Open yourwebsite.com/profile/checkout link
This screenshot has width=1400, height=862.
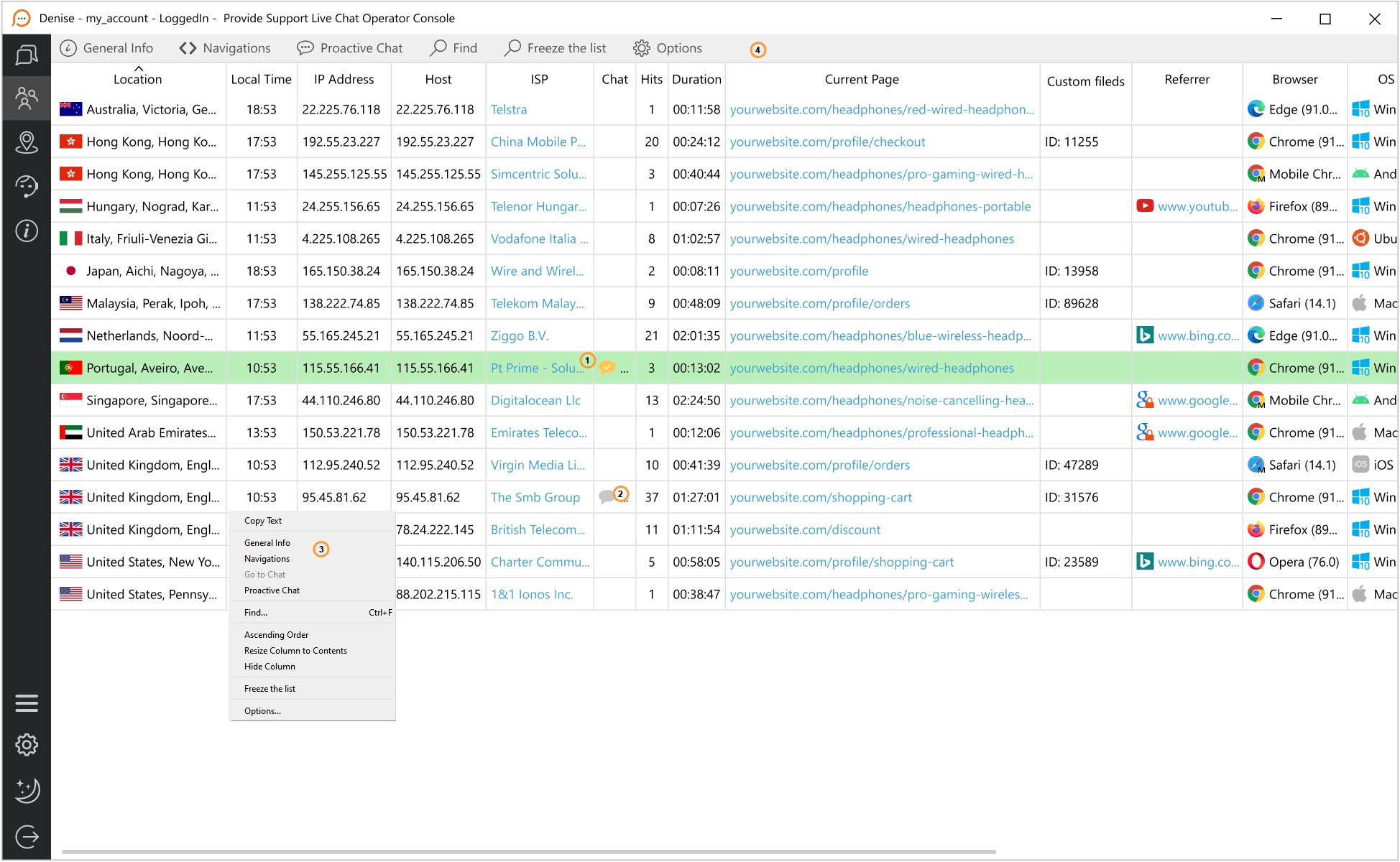click(x=828, y=142)
